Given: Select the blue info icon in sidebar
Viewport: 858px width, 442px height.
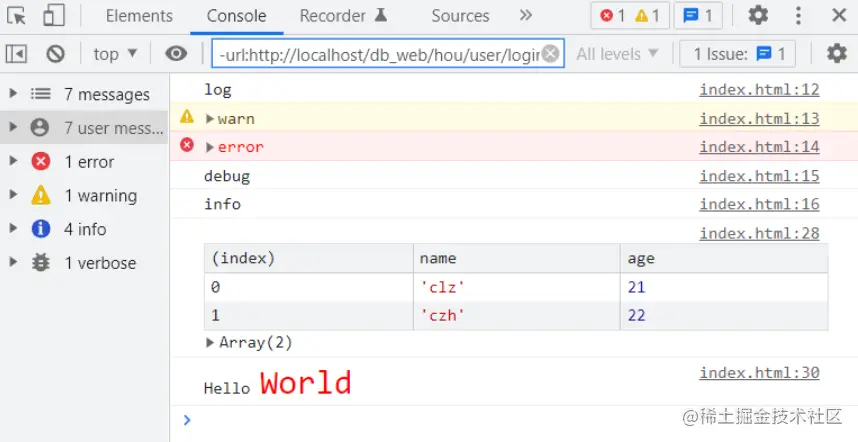Looking at the screenshot, I should click(40, 229).
